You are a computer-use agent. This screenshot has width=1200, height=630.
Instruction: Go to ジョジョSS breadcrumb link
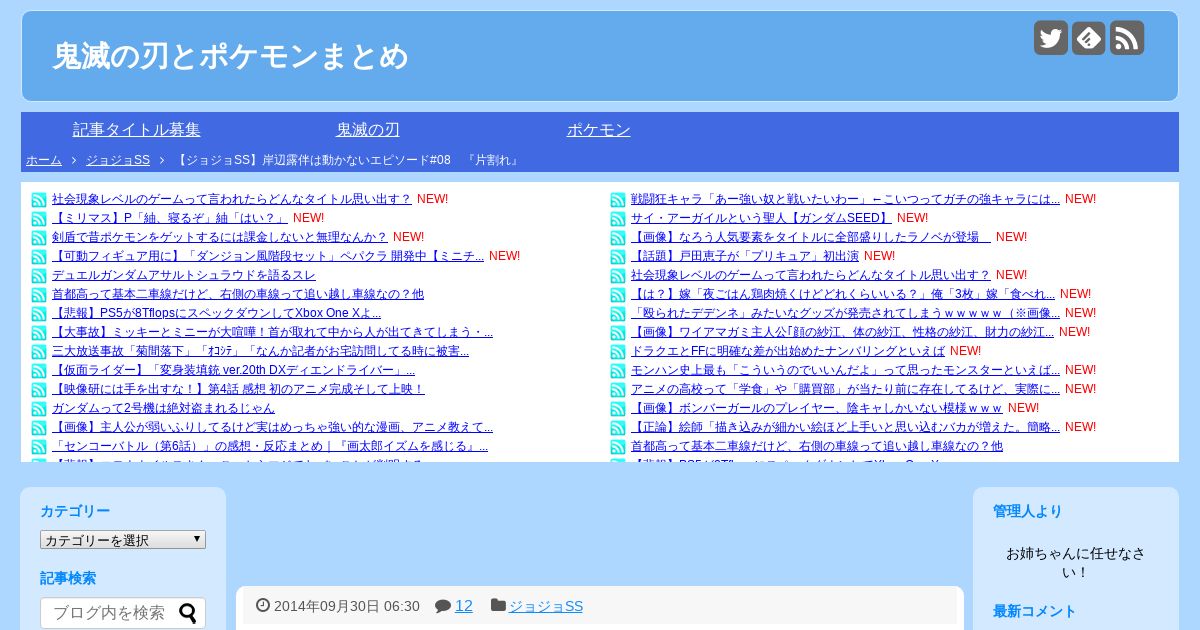118,160
